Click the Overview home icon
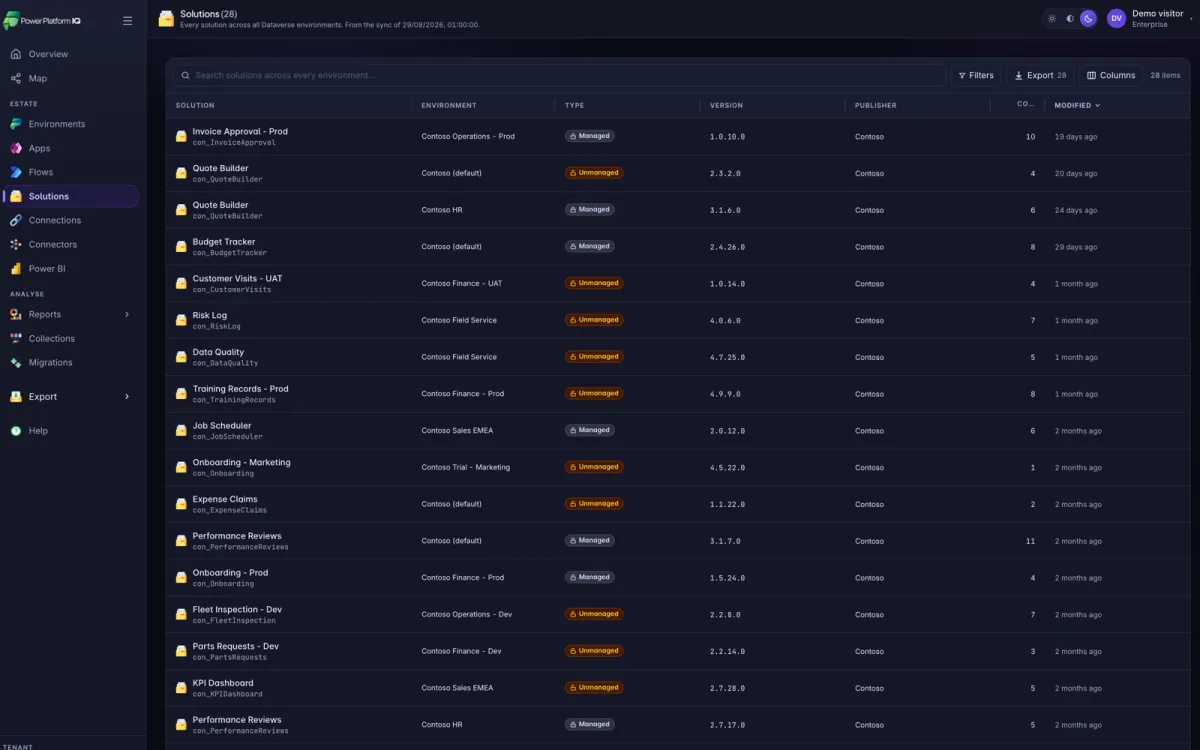 [16, 54]
